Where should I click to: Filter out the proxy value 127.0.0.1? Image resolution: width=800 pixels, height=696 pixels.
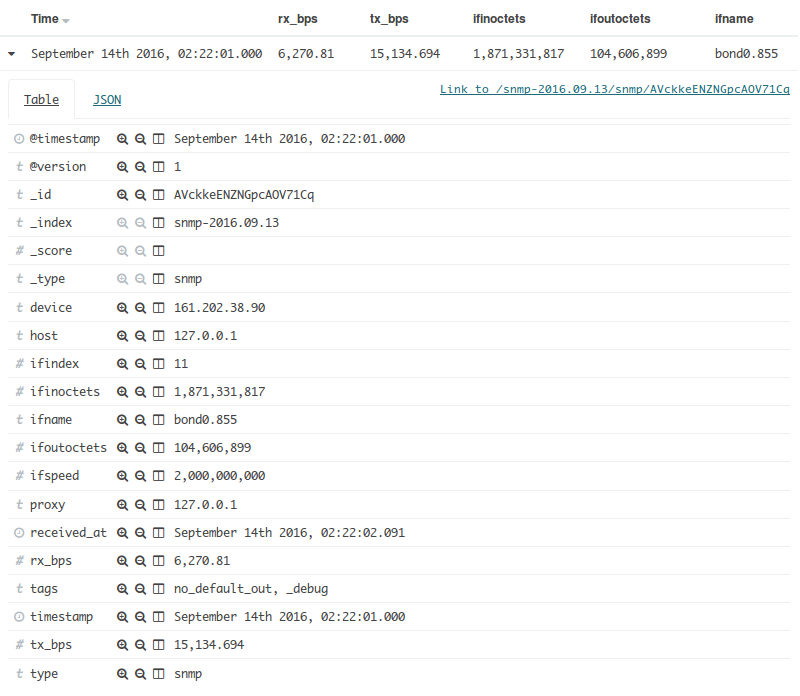pyautogui.click(x=141, y=505)
